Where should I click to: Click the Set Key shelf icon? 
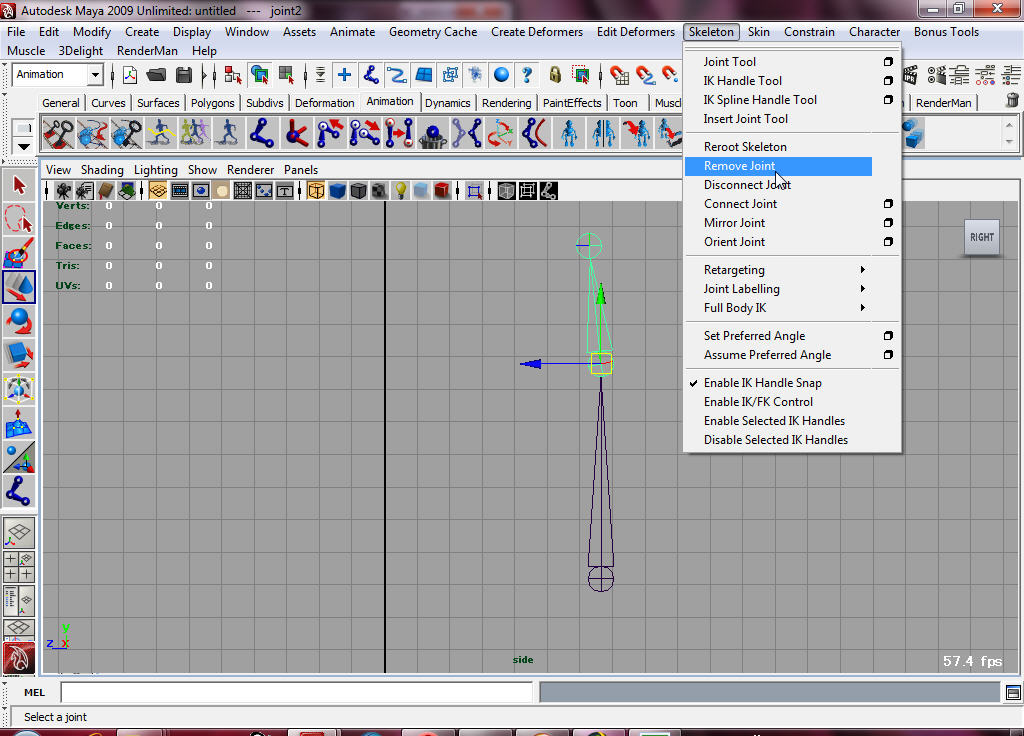point(58,133)
